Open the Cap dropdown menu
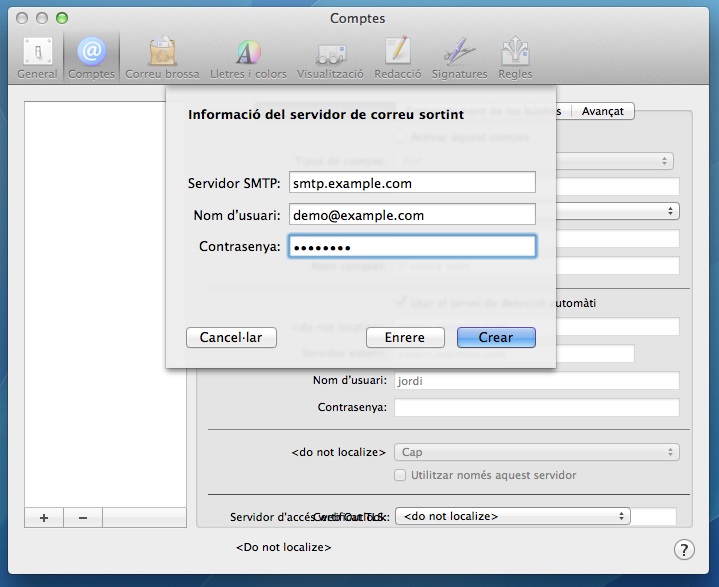Image resolution: width=719 pixels, height=587 pixels. tap(536, 452)
